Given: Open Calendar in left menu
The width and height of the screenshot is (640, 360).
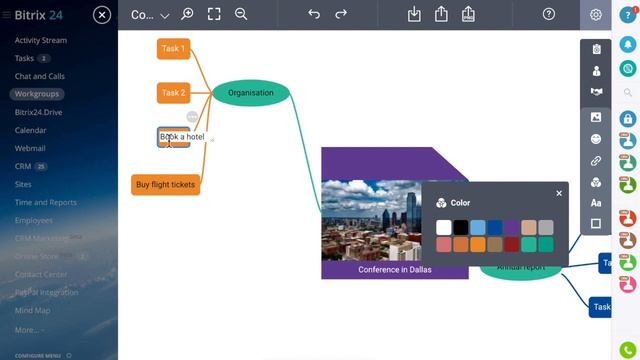Looking at the screenshot, I should tap(30, 130).
